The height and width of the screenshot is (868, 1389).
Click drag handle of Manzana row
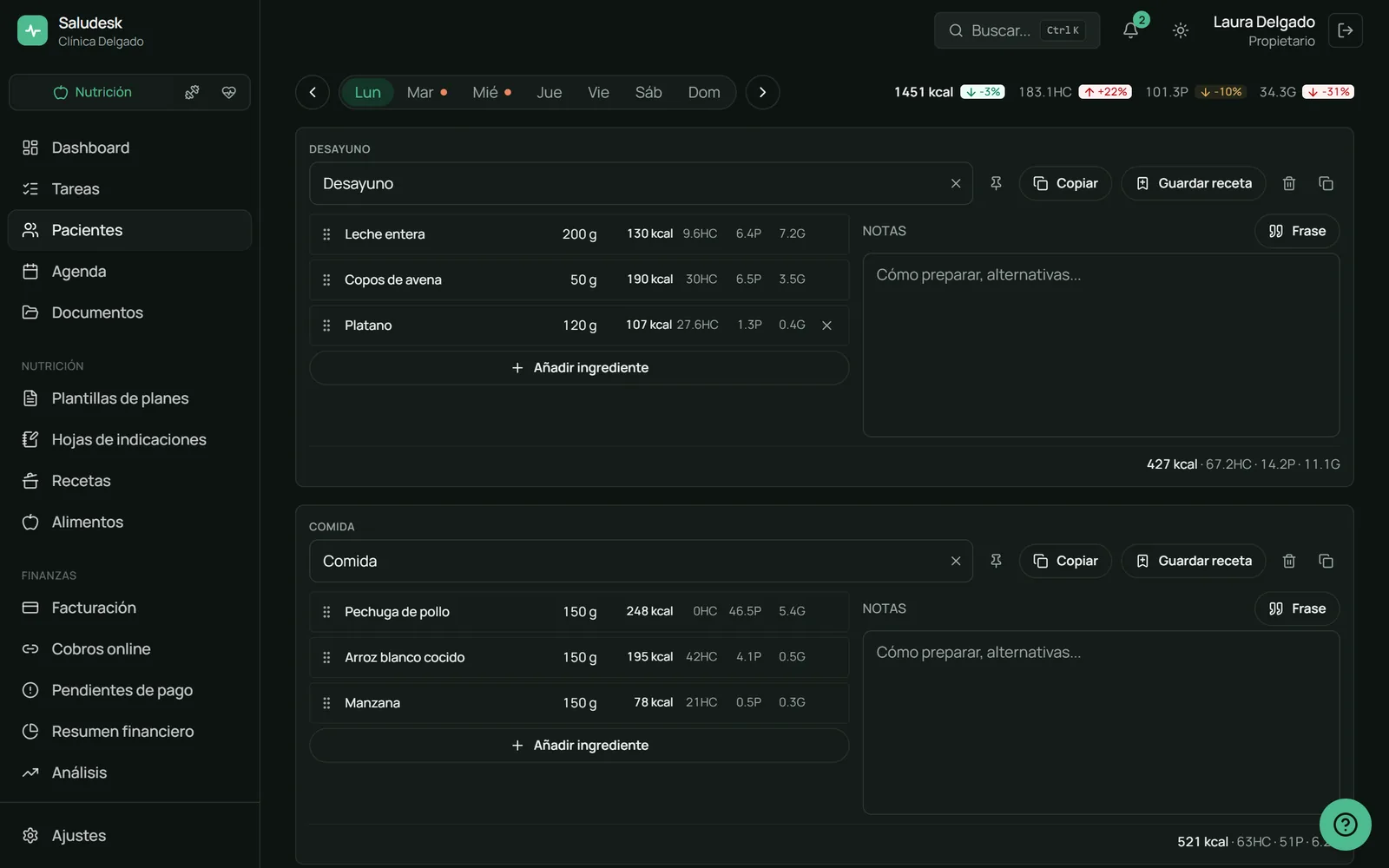pyautogui.click(x=326, y=703)
